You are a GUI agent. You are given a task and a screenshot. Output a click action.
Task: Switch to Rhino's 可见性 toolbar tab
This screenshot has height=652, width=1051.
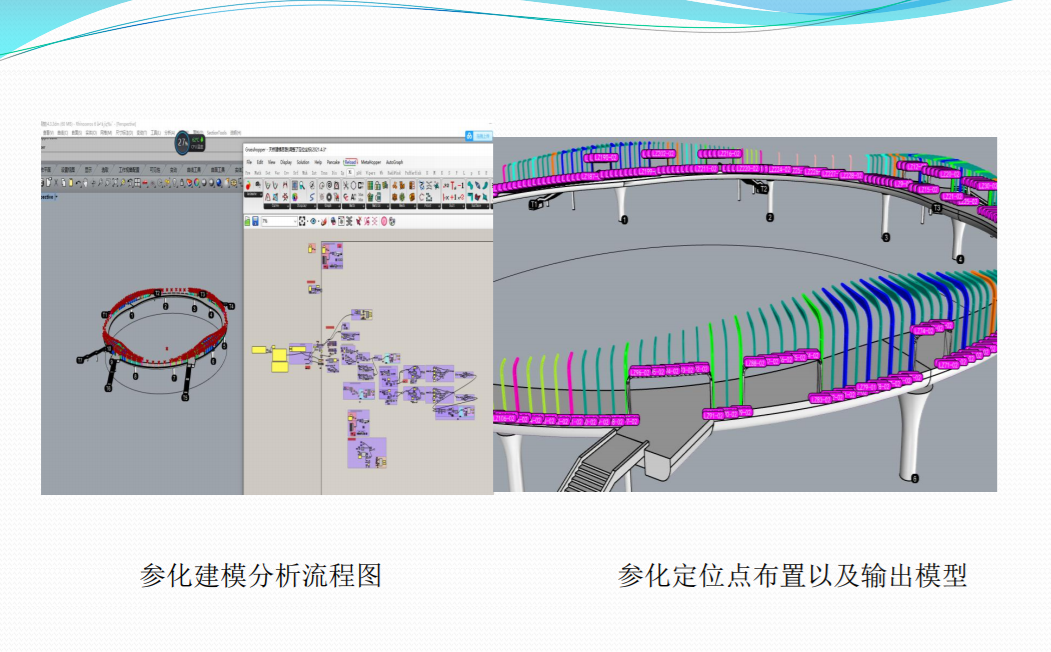tap(155, 170)
